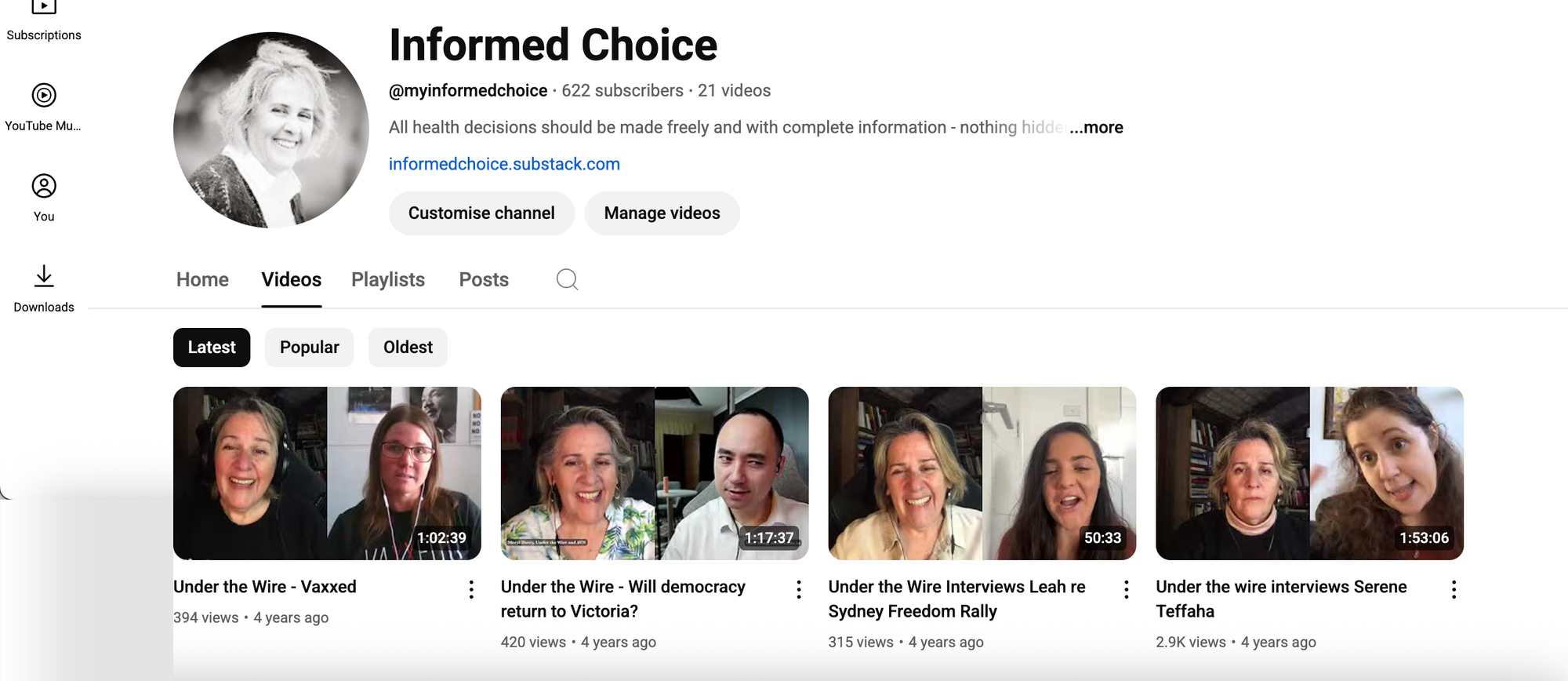Expand channel description with ...more

1098,127
